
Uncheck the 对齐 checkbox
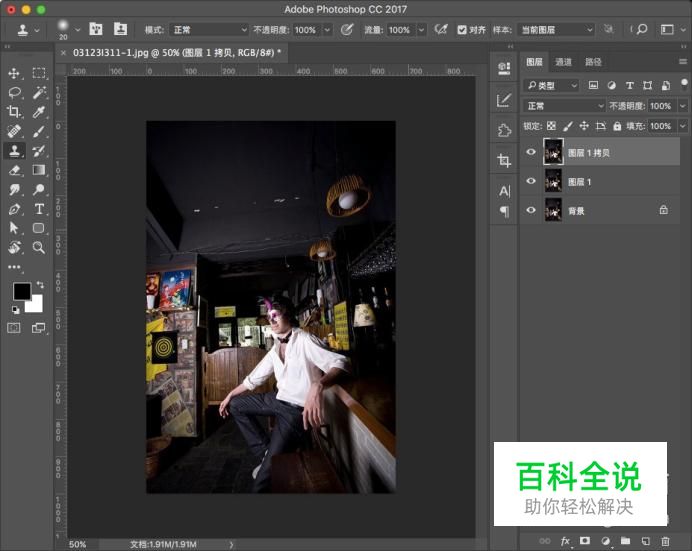tap(461, 30)
